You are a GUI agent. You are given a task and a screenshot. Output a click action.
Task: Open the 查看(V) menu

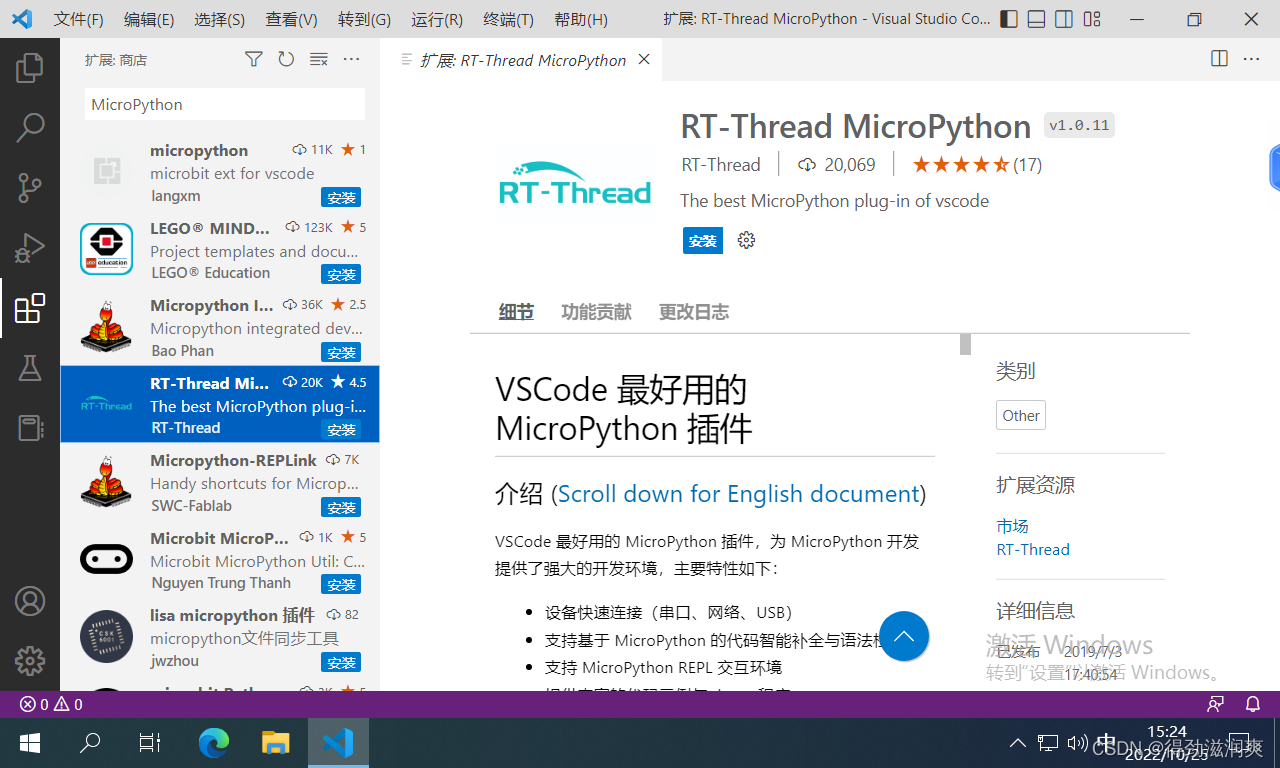291,19
